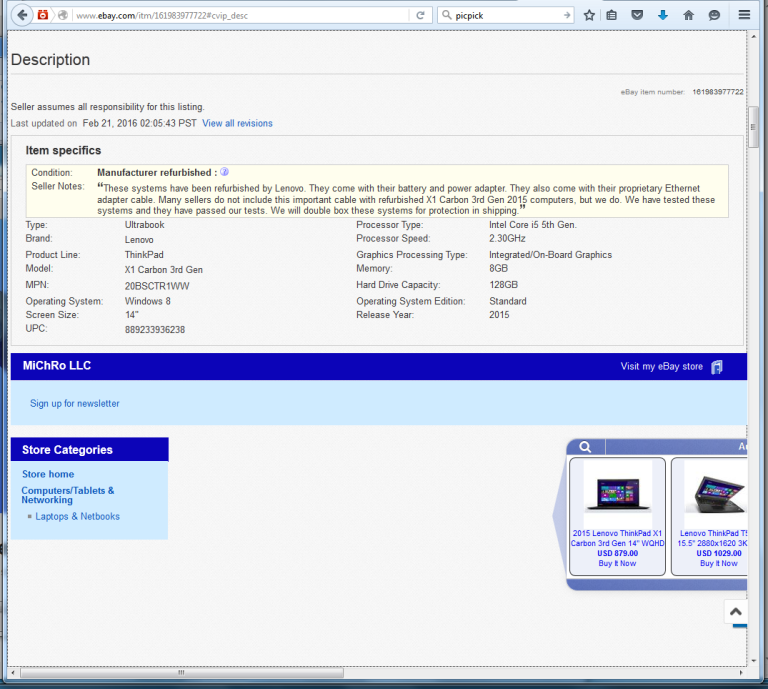The image size is (768, 689).
Task: Click the Description heading
Action: [50, 60]
